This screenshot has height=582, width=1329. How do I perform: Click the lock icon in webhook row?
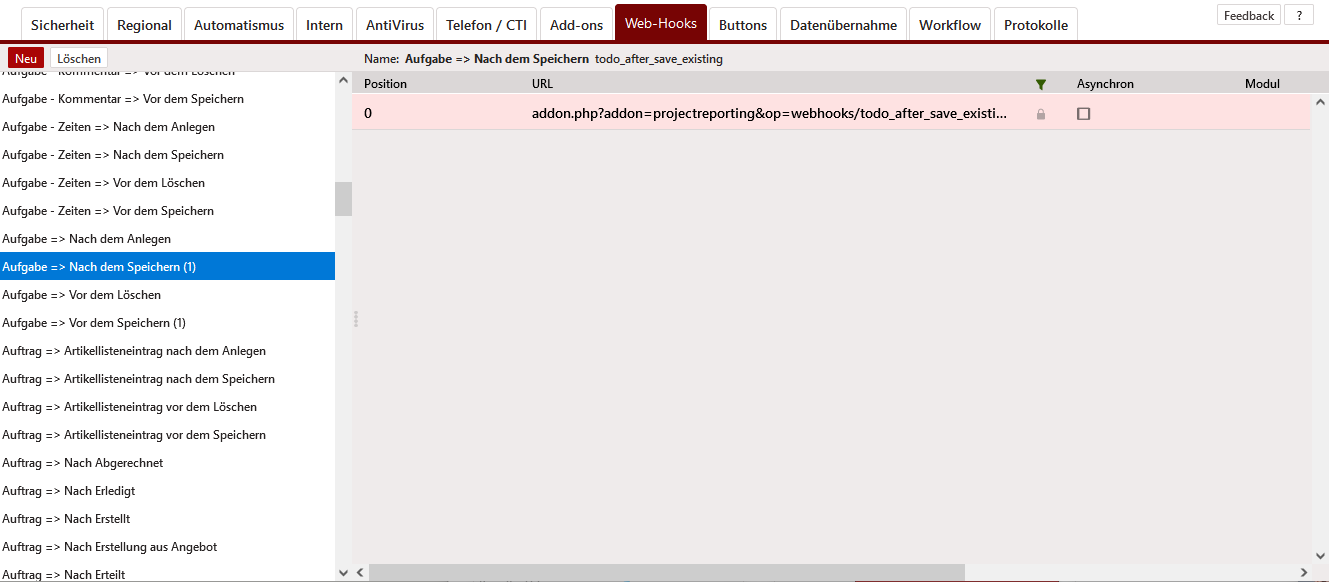click(1041, 114)
